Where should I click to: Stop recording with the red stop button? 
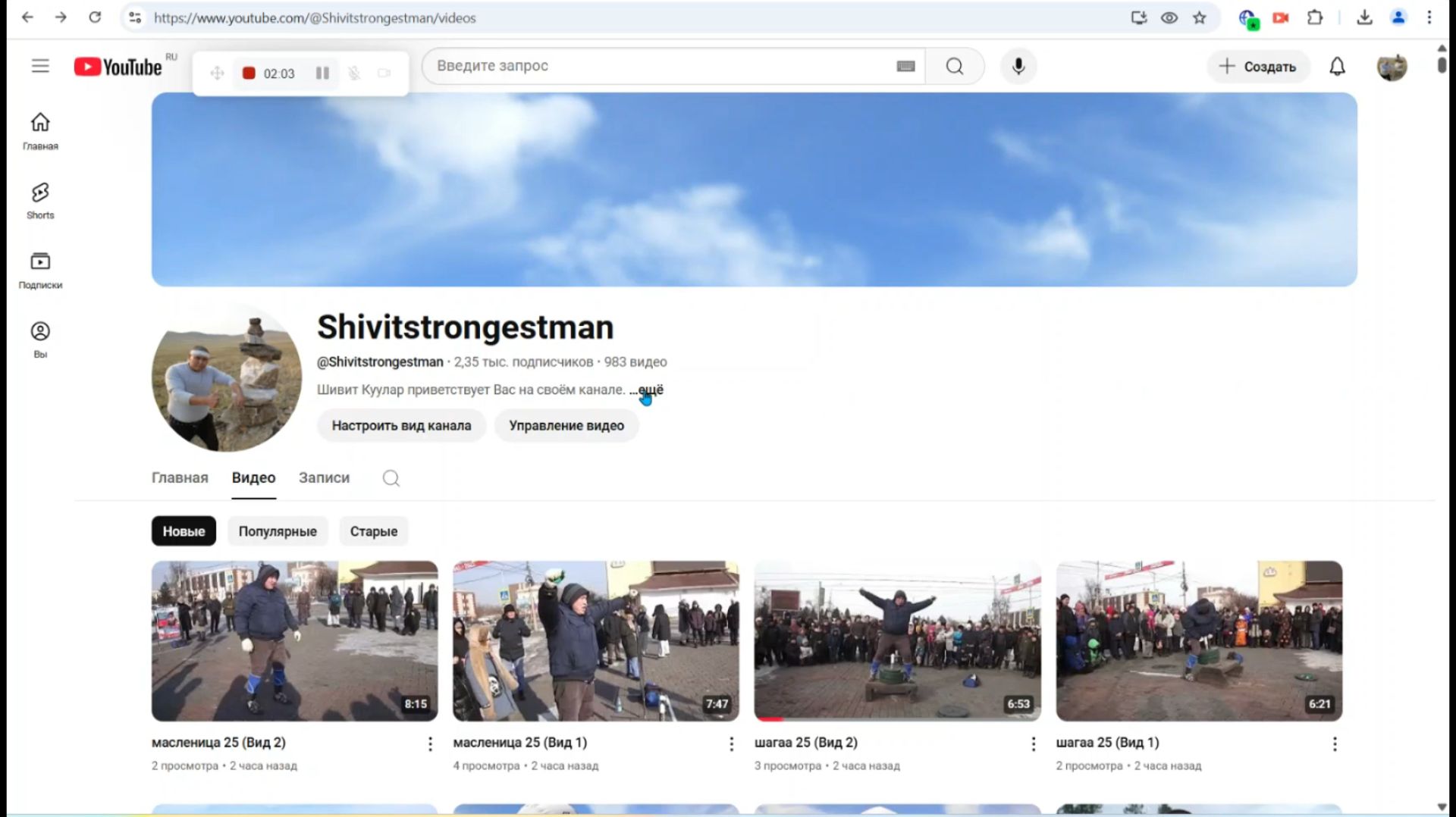click(x=249, y=73)
